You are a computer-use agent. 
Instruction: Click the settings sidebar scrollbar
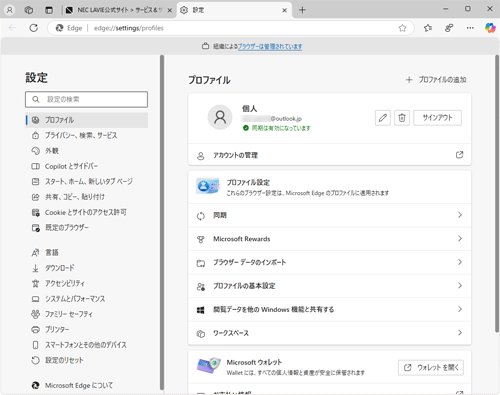click(162, 222)
